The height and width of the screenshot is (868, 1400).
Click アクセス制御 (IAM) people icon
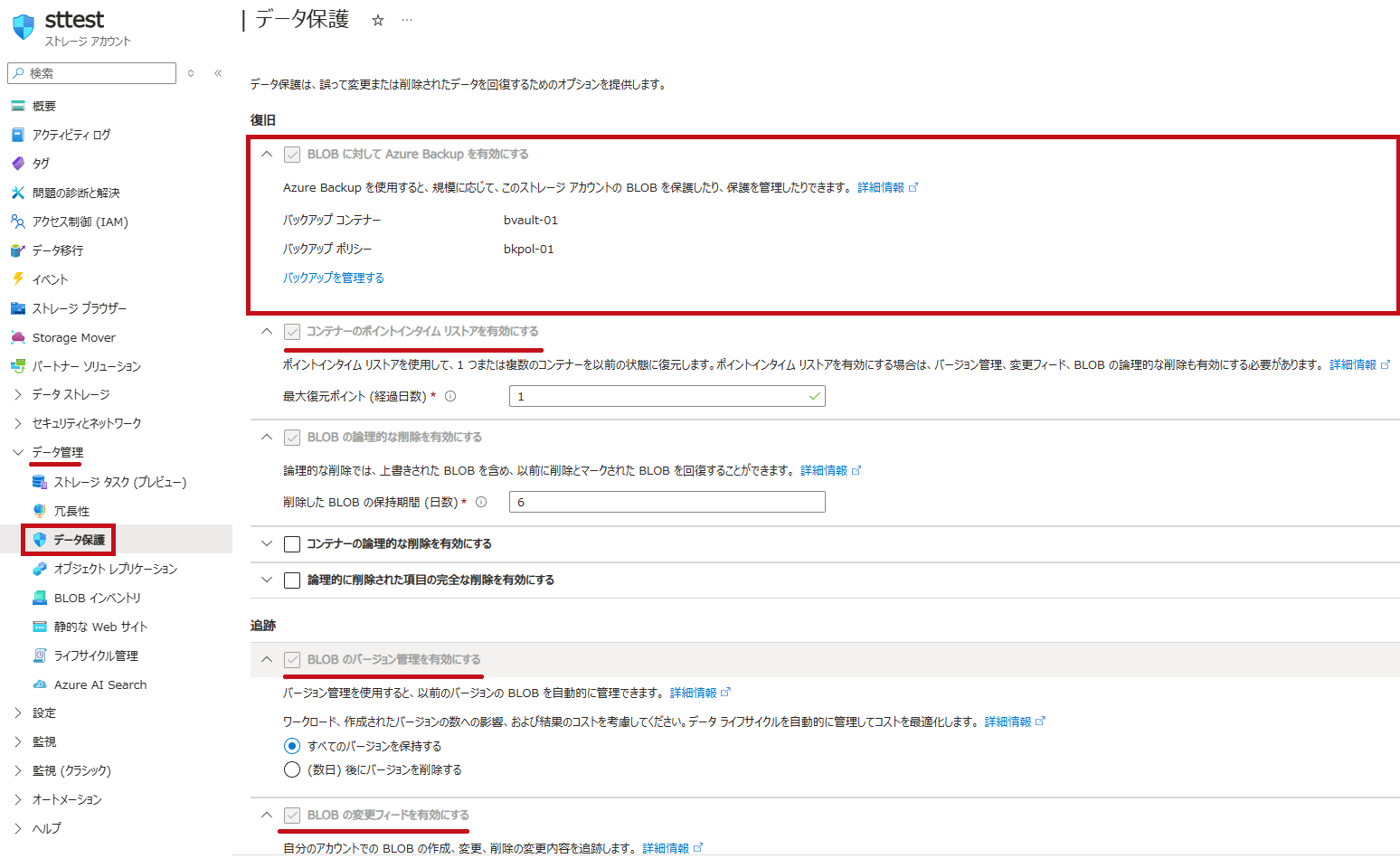point(18,222)
